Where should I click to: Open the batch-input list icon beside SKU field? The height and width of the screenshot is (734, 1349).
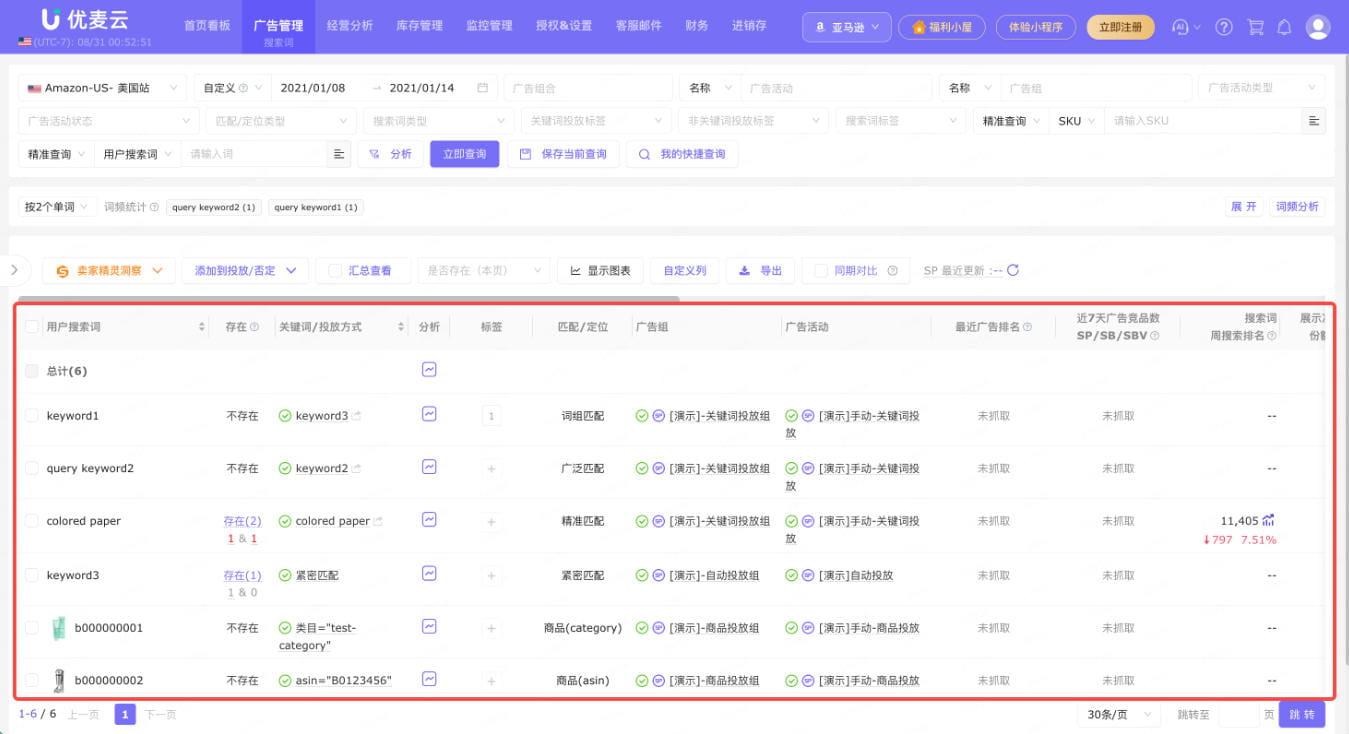(x=1314, y=121)
